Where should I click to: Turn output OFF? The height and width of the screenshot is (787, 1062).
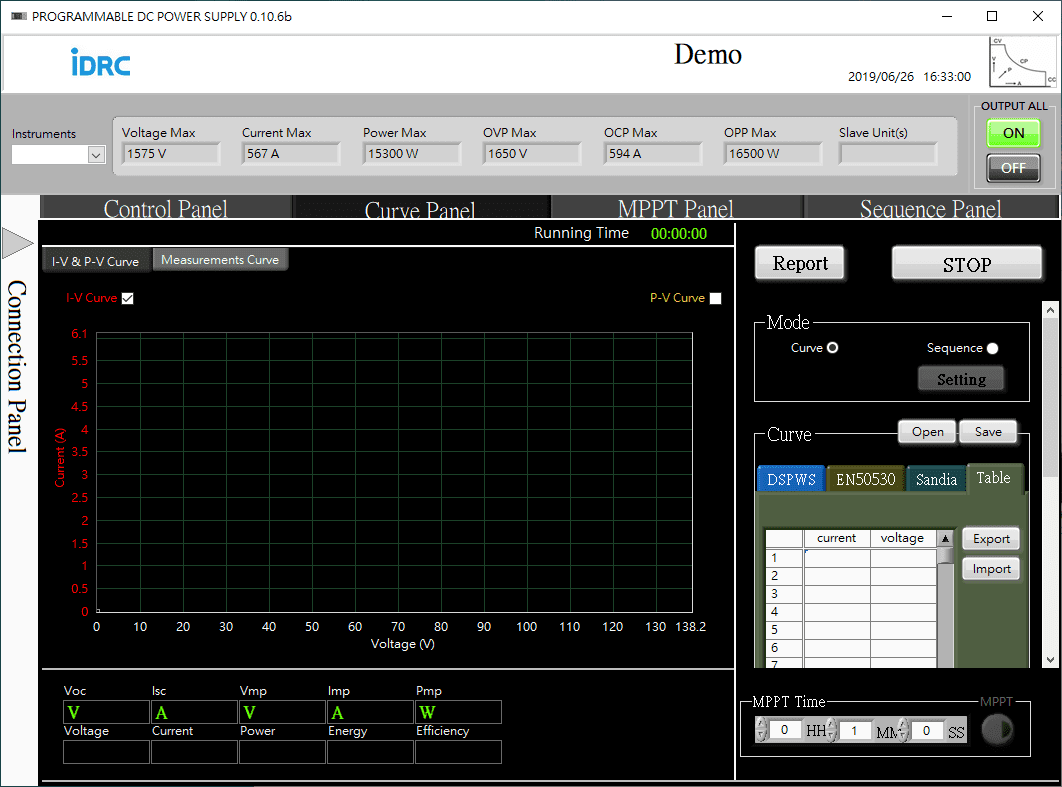tap(1013, 168)
